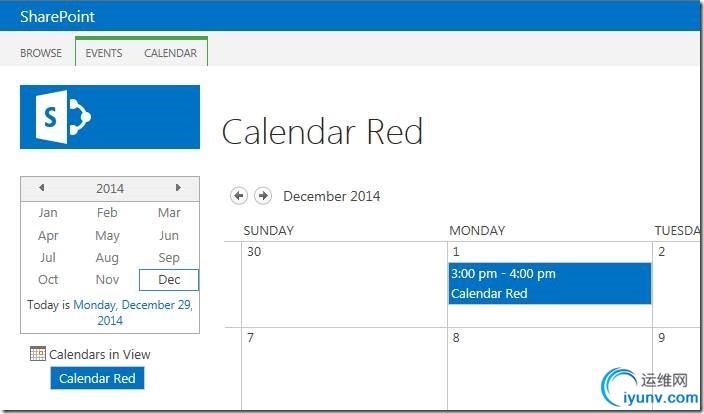Select Dec in the month picker

click(x=168, y=280)
